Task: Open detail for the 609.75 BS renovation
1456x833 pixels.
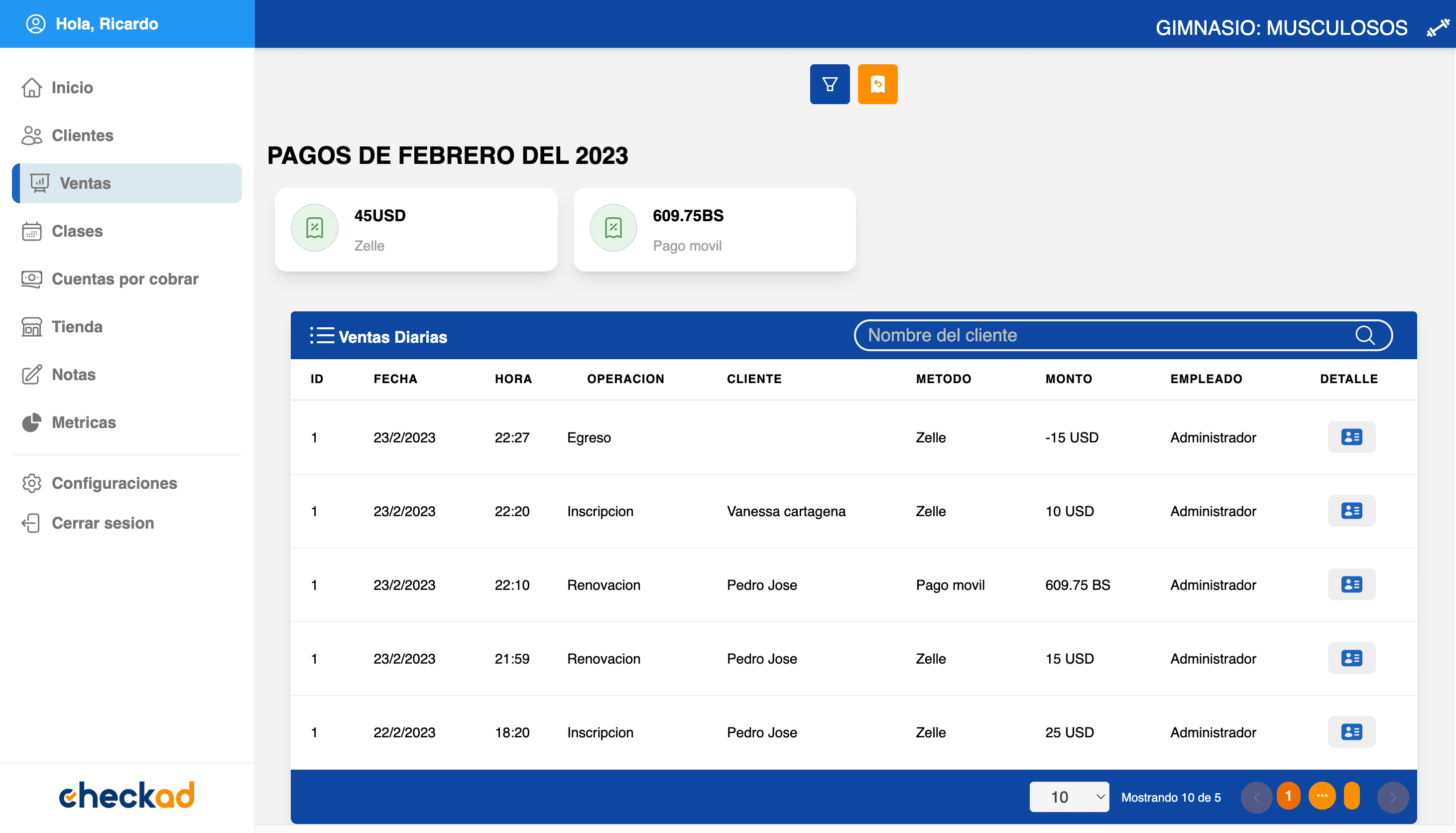Action: click(1351, 584)
